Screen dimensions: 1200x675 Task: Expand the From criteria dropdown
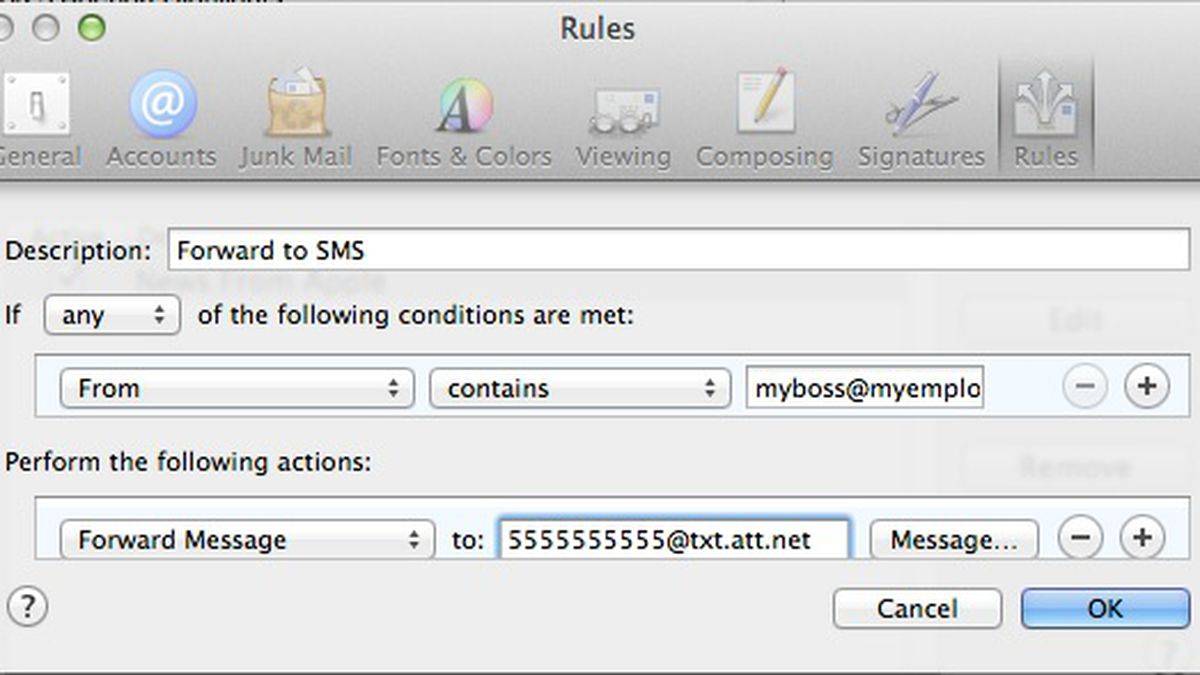pyautogui.click(x=237, y=389)
